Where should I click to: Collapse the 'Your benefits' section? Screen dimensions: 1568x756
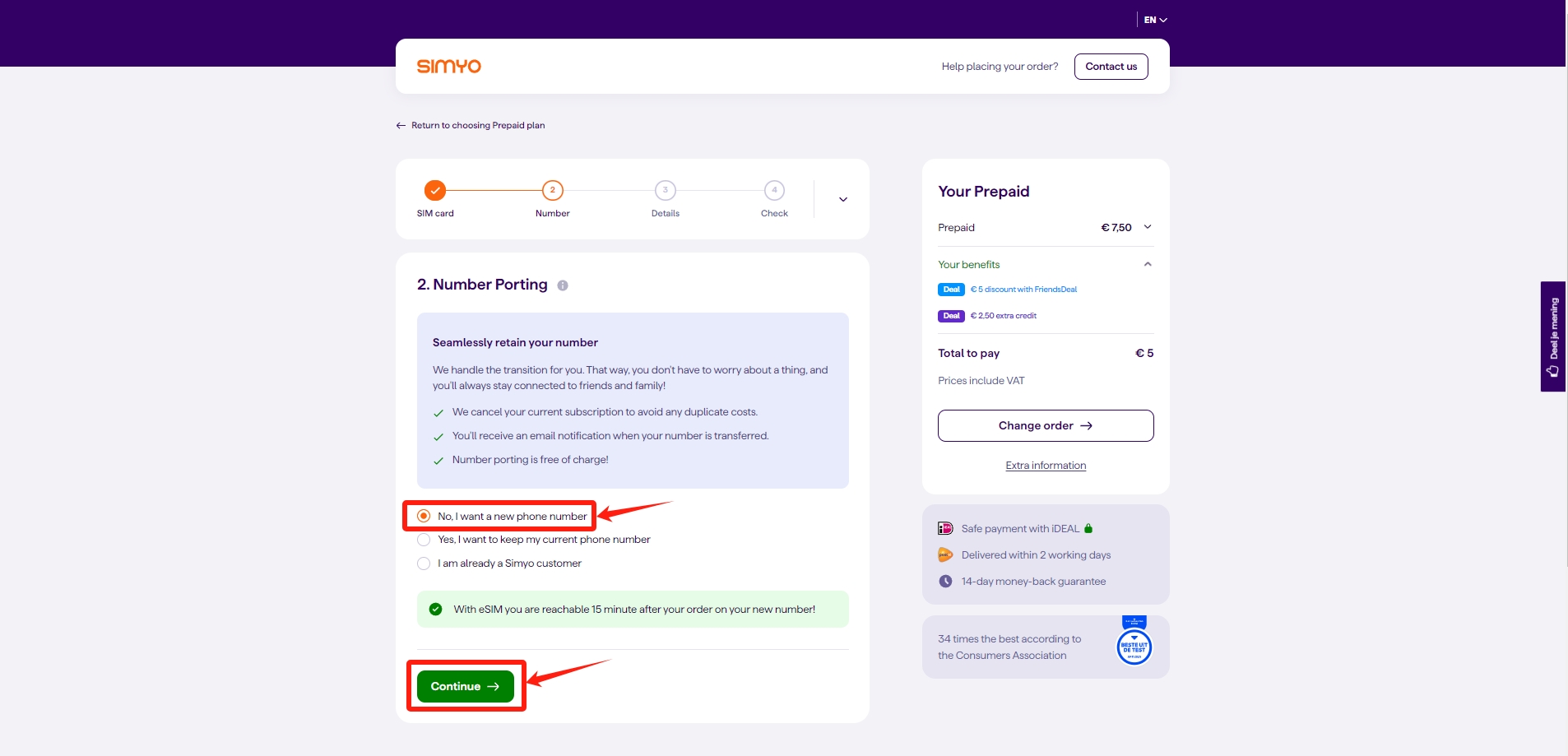[x=1148, y=264]
